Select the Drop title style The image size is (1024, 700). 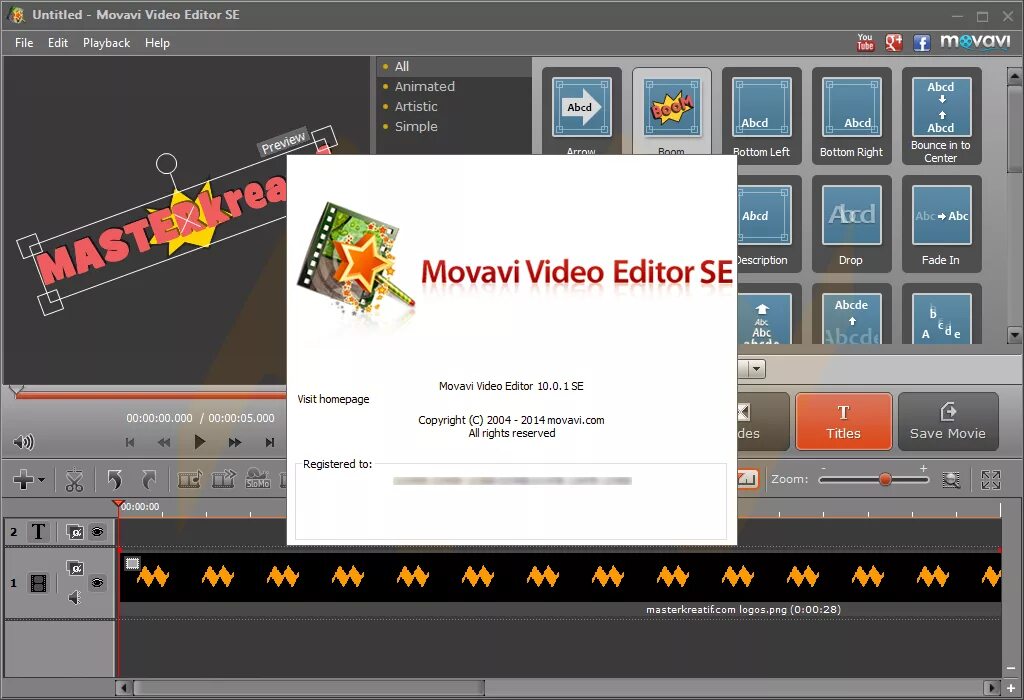(x=852, y=224)
